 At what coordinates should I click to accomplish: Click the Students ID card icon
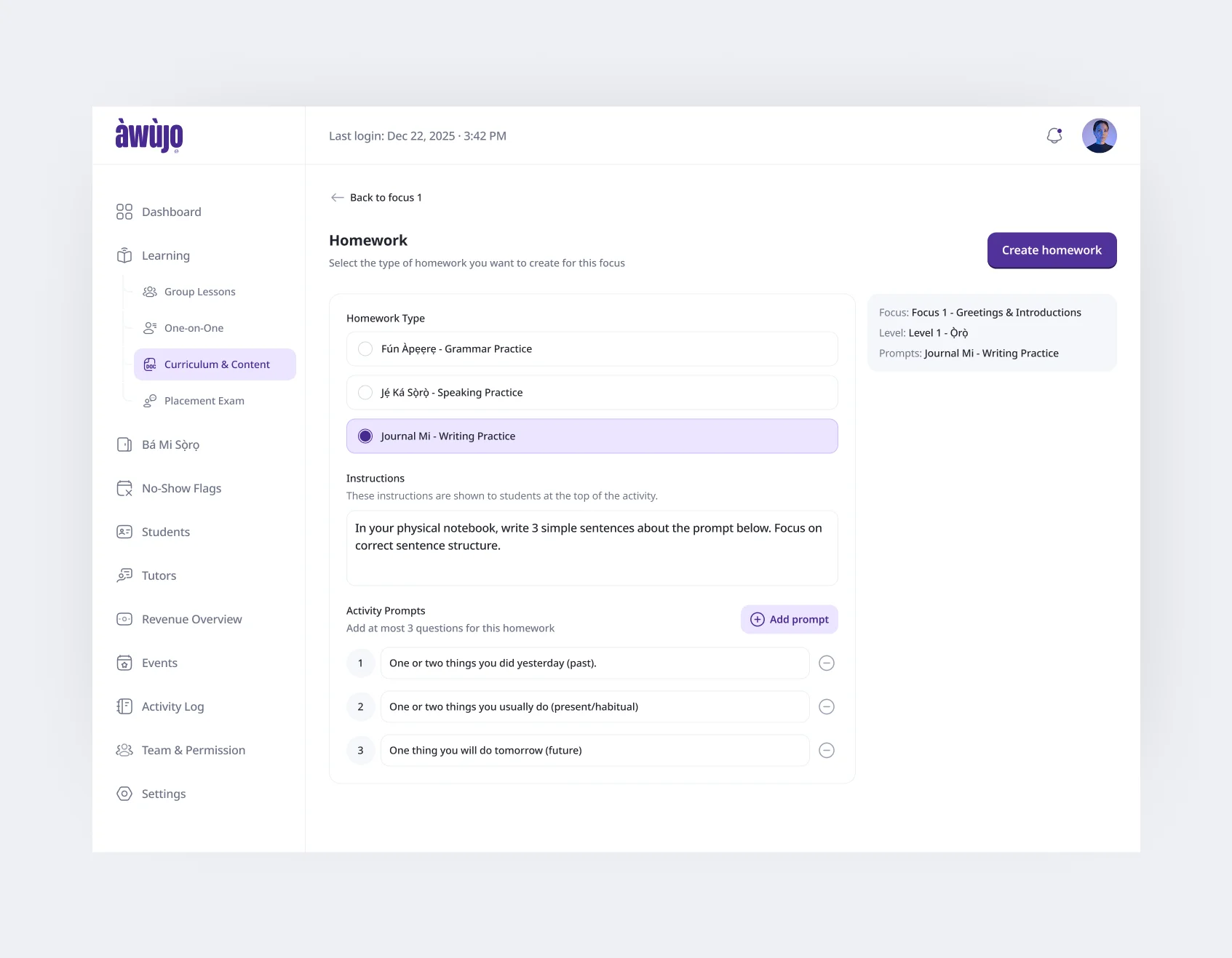tap(124, 532)
